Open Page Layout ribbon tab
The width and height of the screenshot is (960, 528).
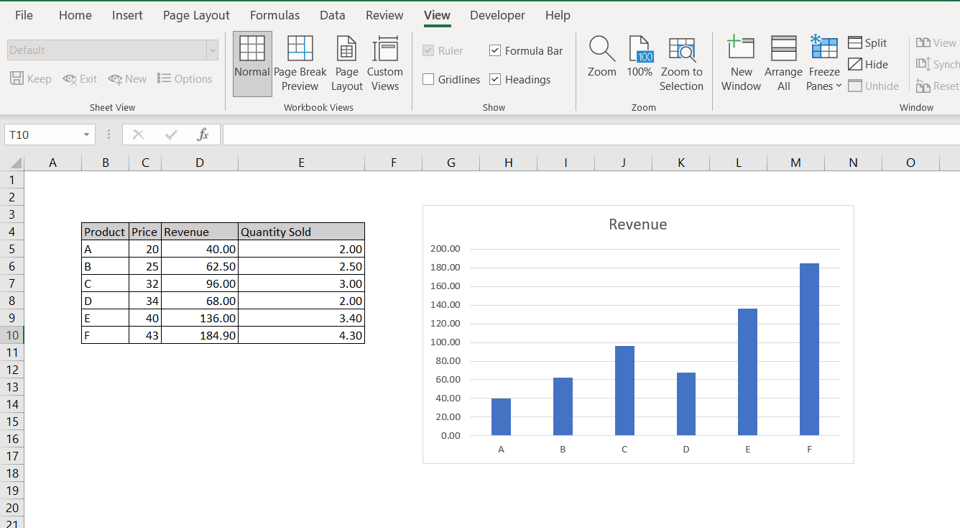(x=196, y=15)
